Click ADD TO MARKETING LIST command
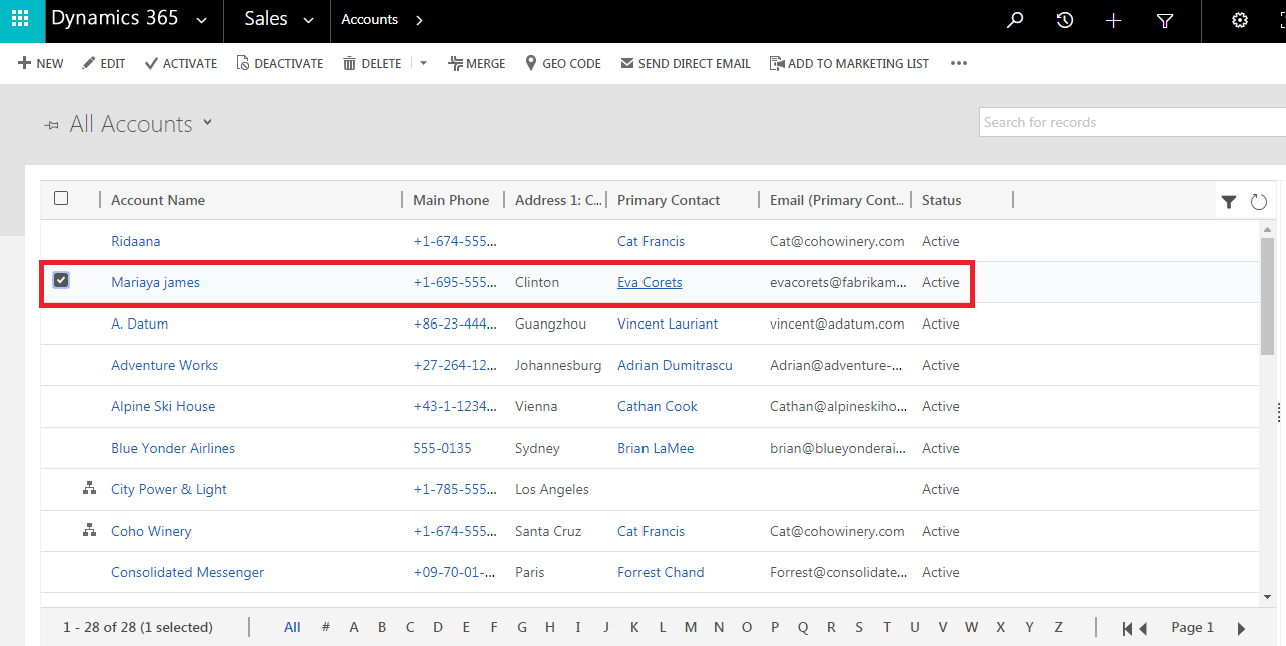1286x646 pixels. (x=850, y=63)
